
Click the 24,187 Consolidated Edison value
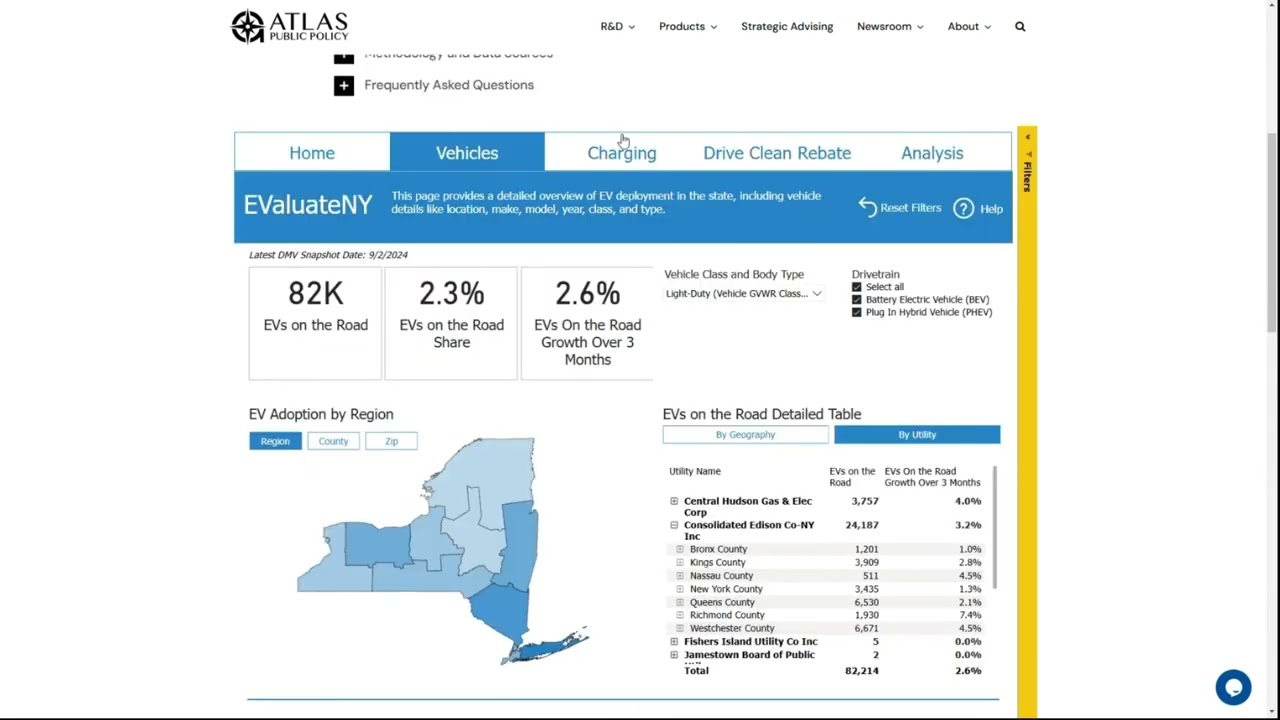coord(861,525)
